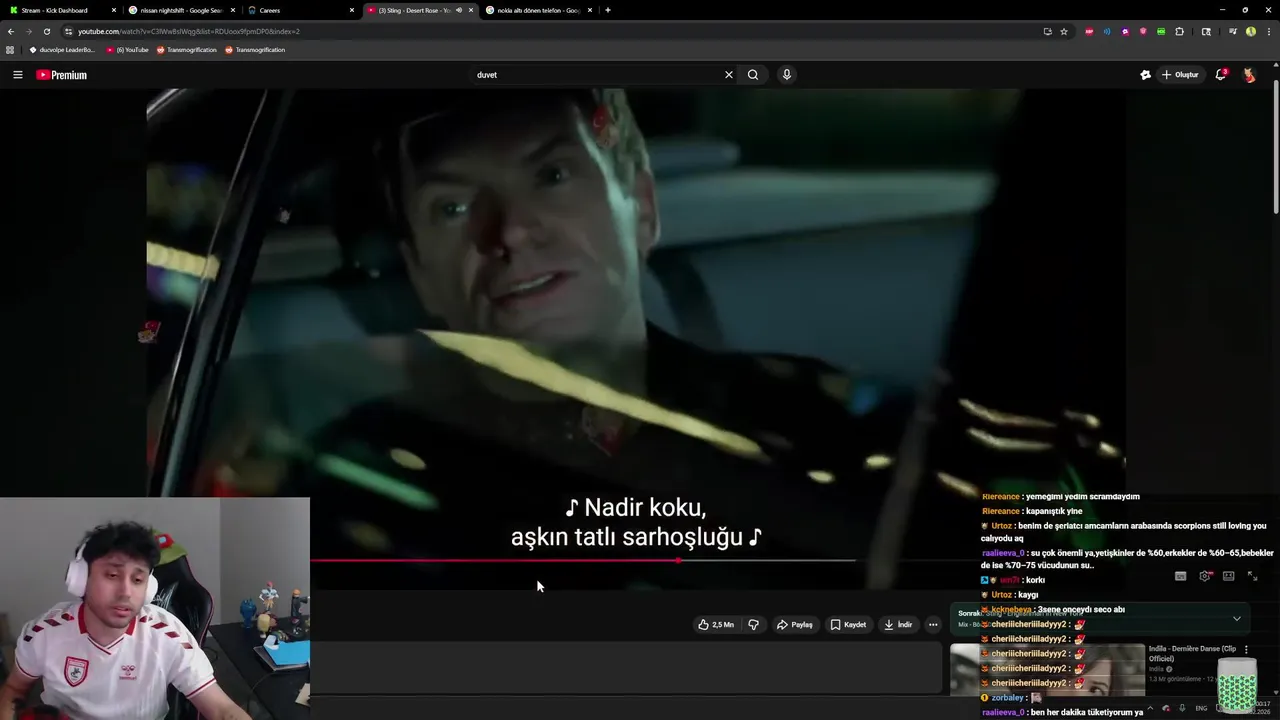This screenshot has width=1280, height=720.
Task: Open ducvolpe LeaderBo... bookmark
Action: (x=62, y=50)
